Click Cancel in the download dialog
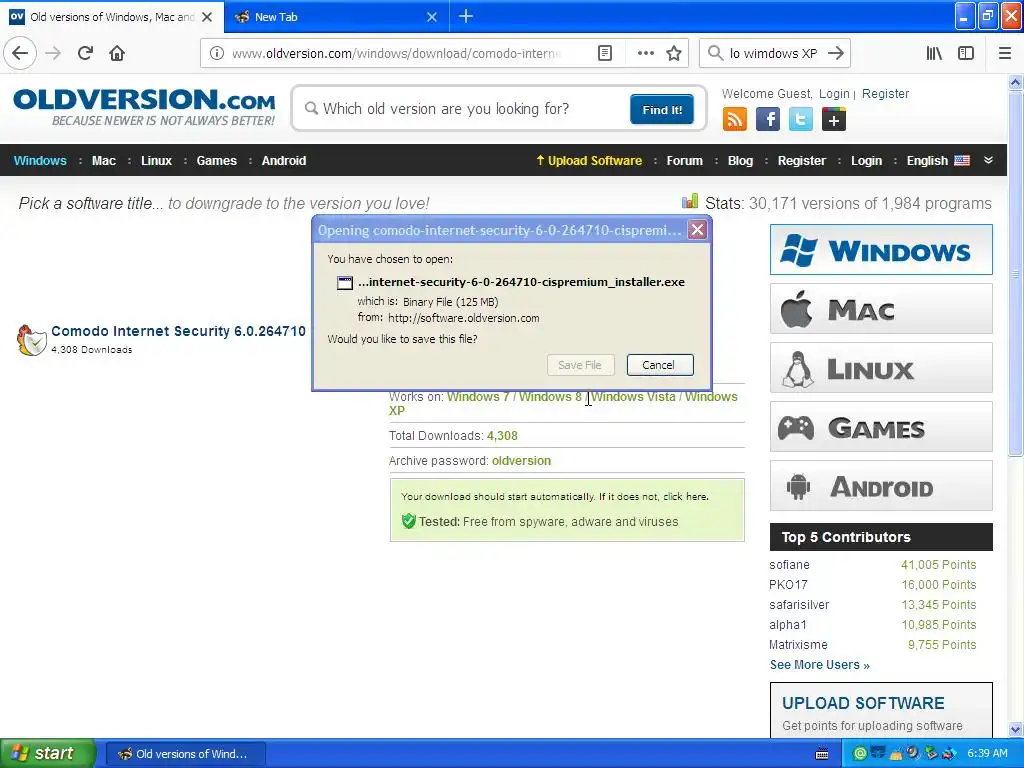Image resolution: width=1024 pixels, height=768 pixels. coord(660,365)
